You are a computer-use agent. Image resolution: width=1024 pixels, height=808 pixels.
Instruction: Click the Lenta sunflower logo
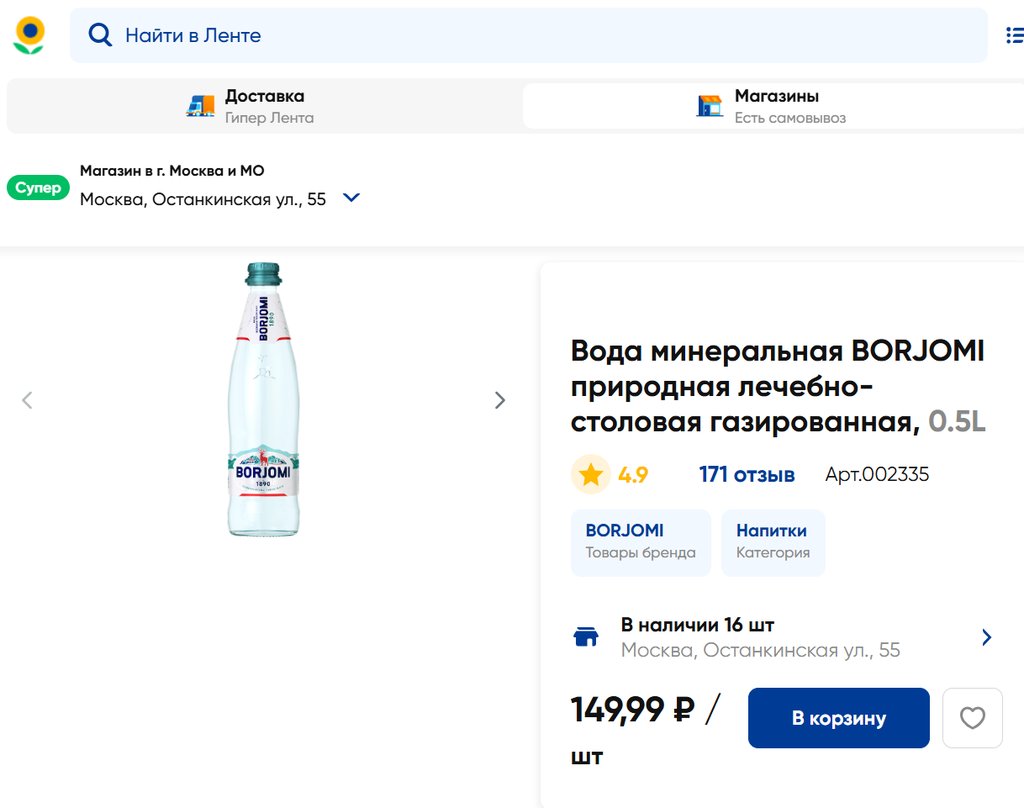click(29, 35)
